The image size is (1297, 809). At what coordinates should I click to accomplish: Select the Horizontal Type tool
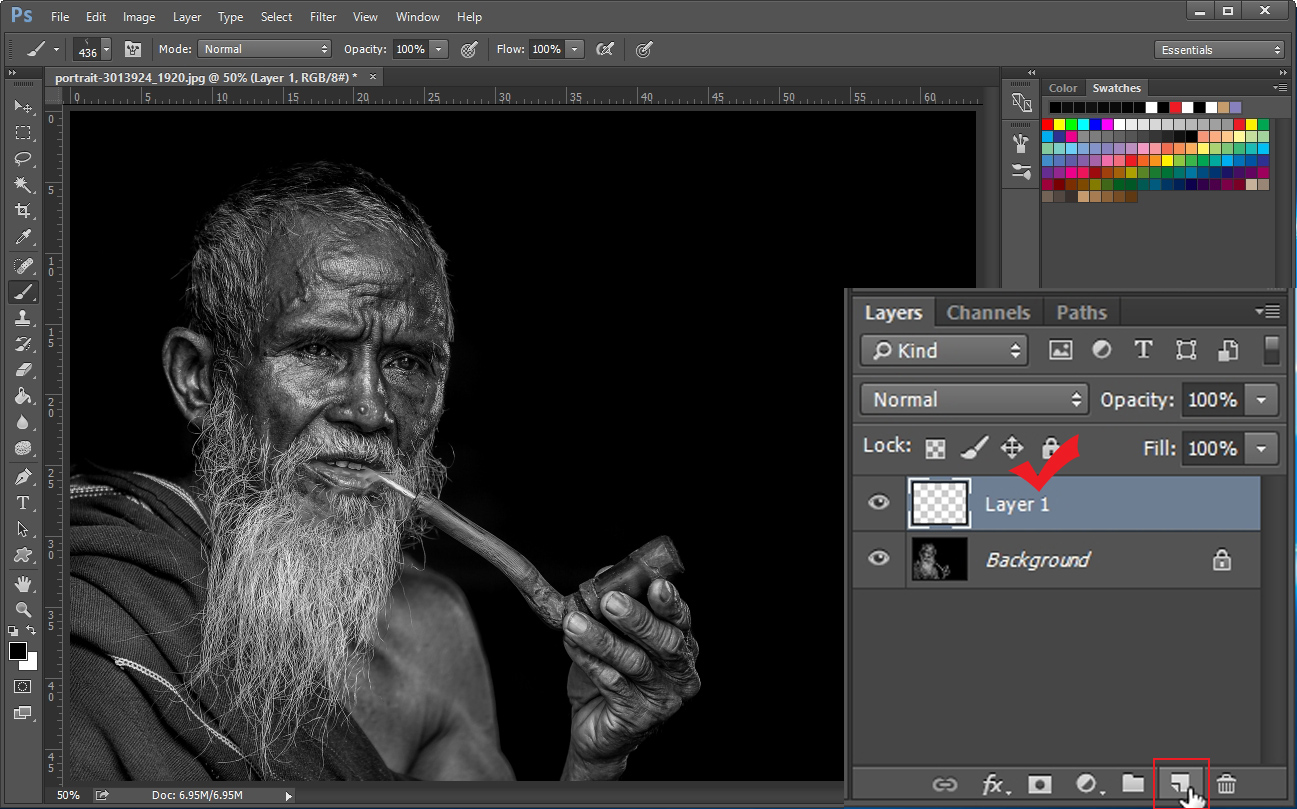point(22,503)
